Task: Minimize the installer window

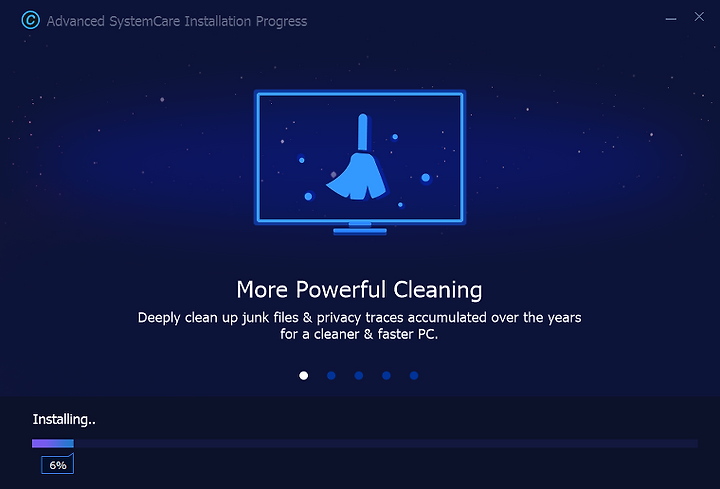Action: (670, 19)
